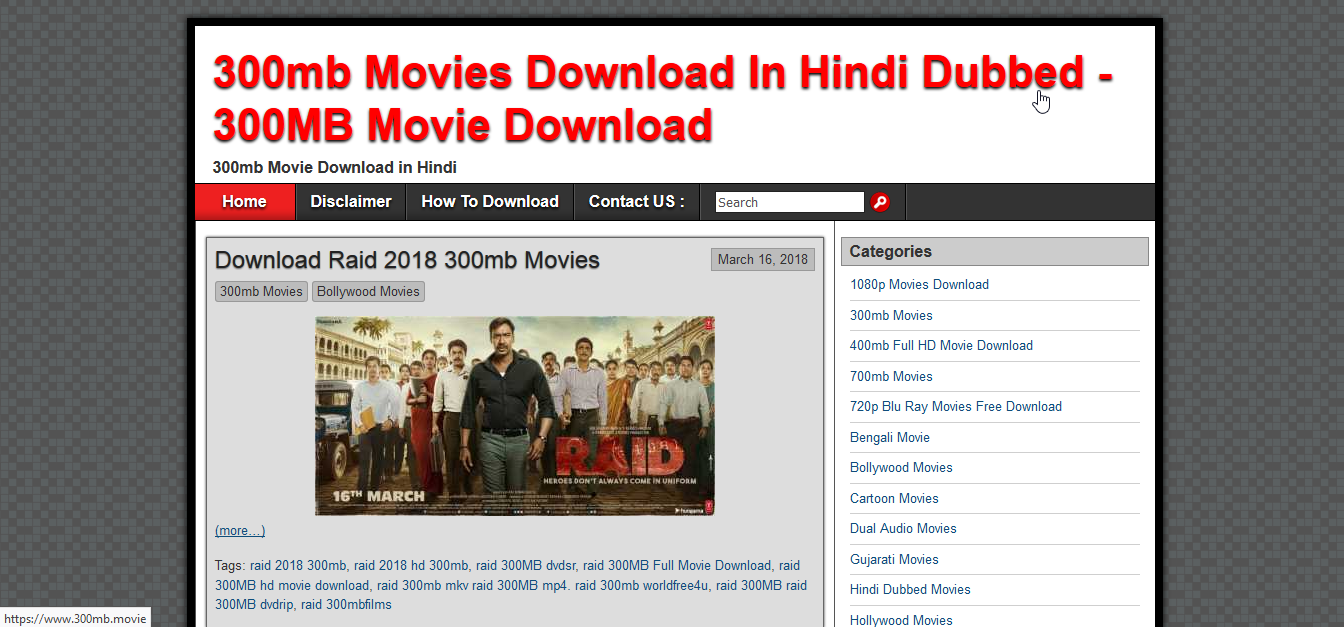Open category Cartoon Movies

point(894,498)
